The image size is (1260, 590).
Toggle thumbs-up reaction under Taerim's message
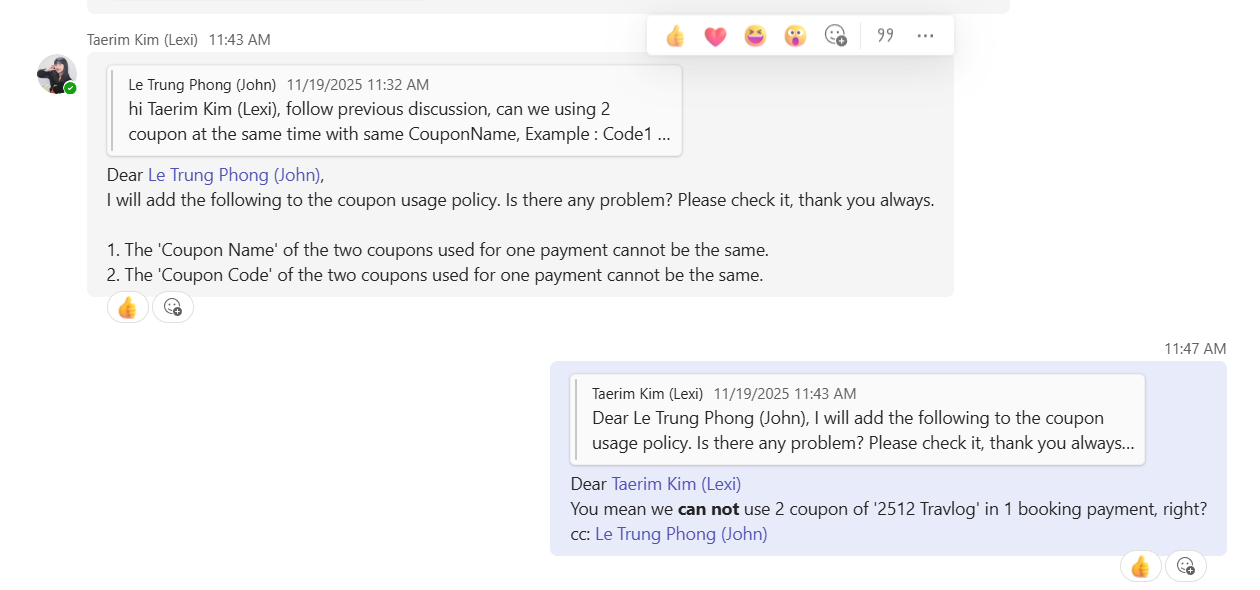tap(127, 308)
